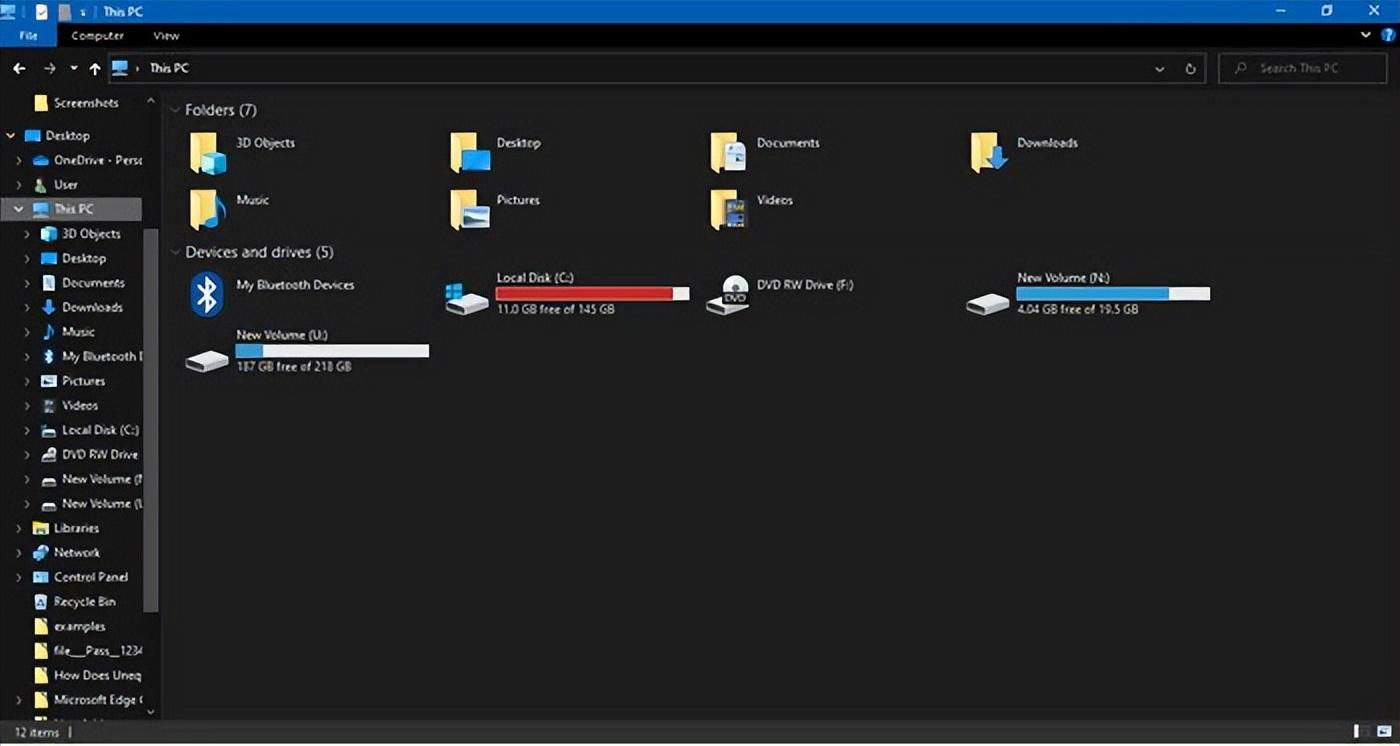Collapse the Devices and drives (5) group

click(x=175, y=252)
